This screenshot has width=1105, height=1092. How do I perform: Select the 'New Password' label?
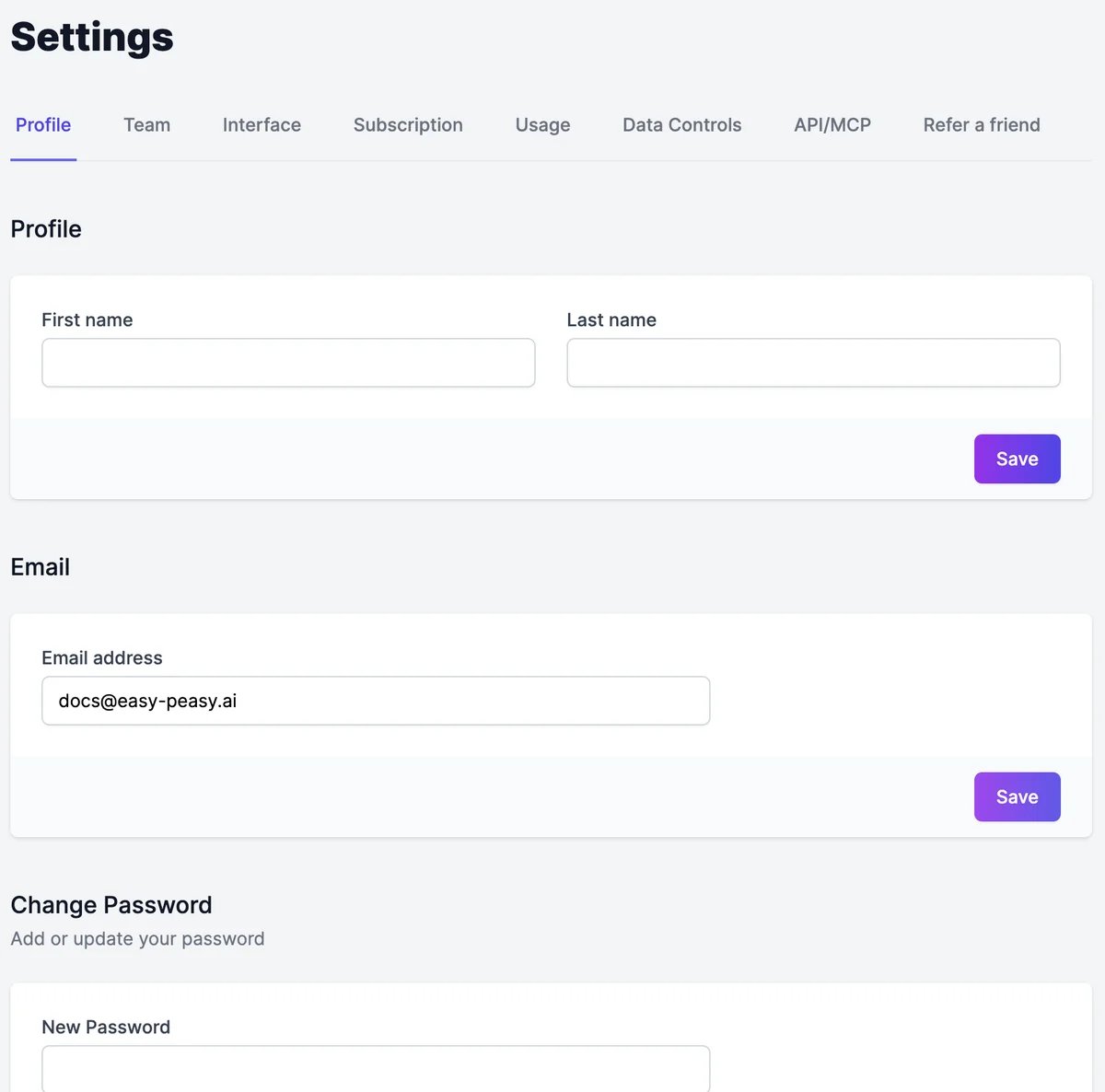[106, 1028]
